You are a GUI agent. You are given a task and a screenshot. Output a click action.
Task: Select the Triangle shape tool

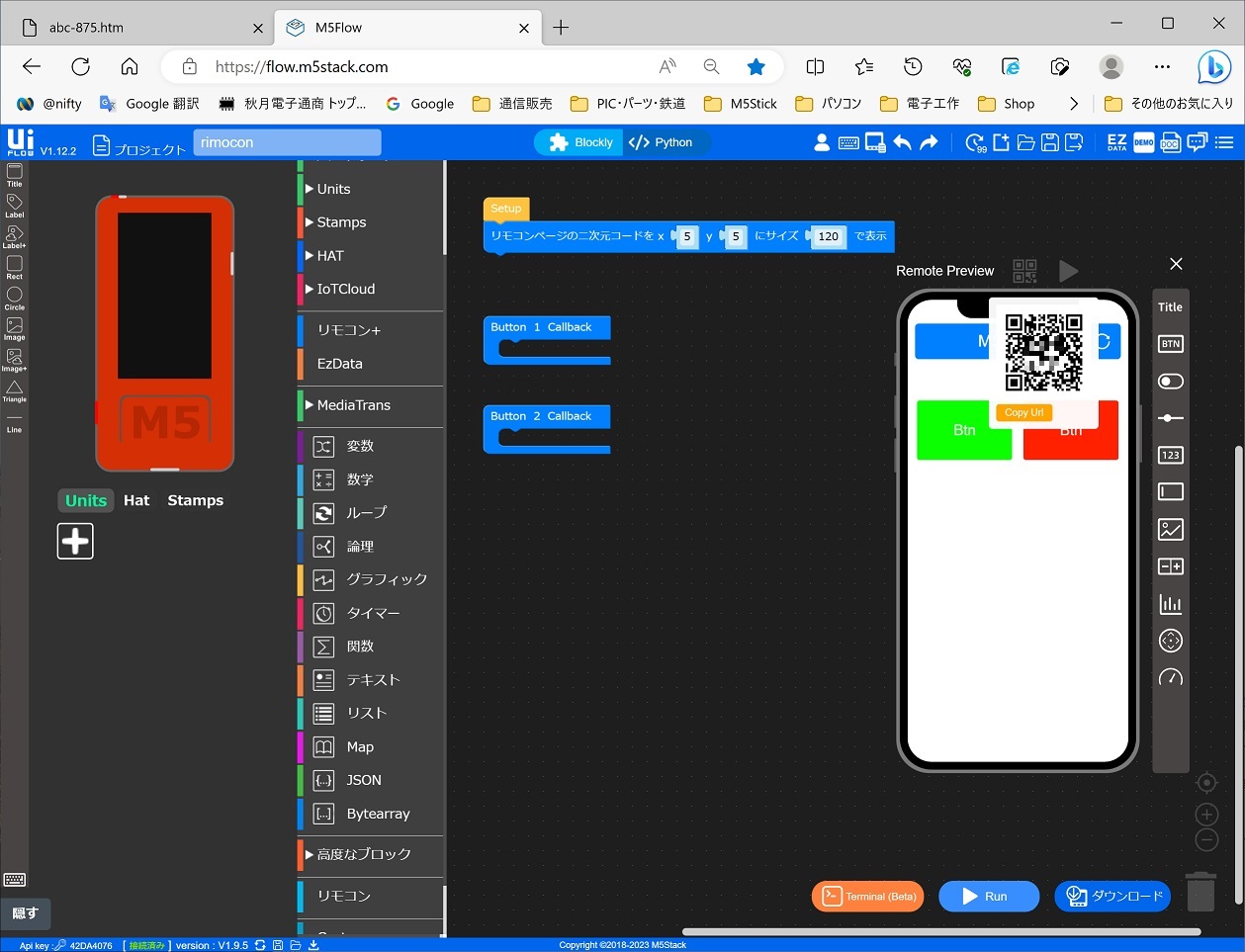click(14, 390)
